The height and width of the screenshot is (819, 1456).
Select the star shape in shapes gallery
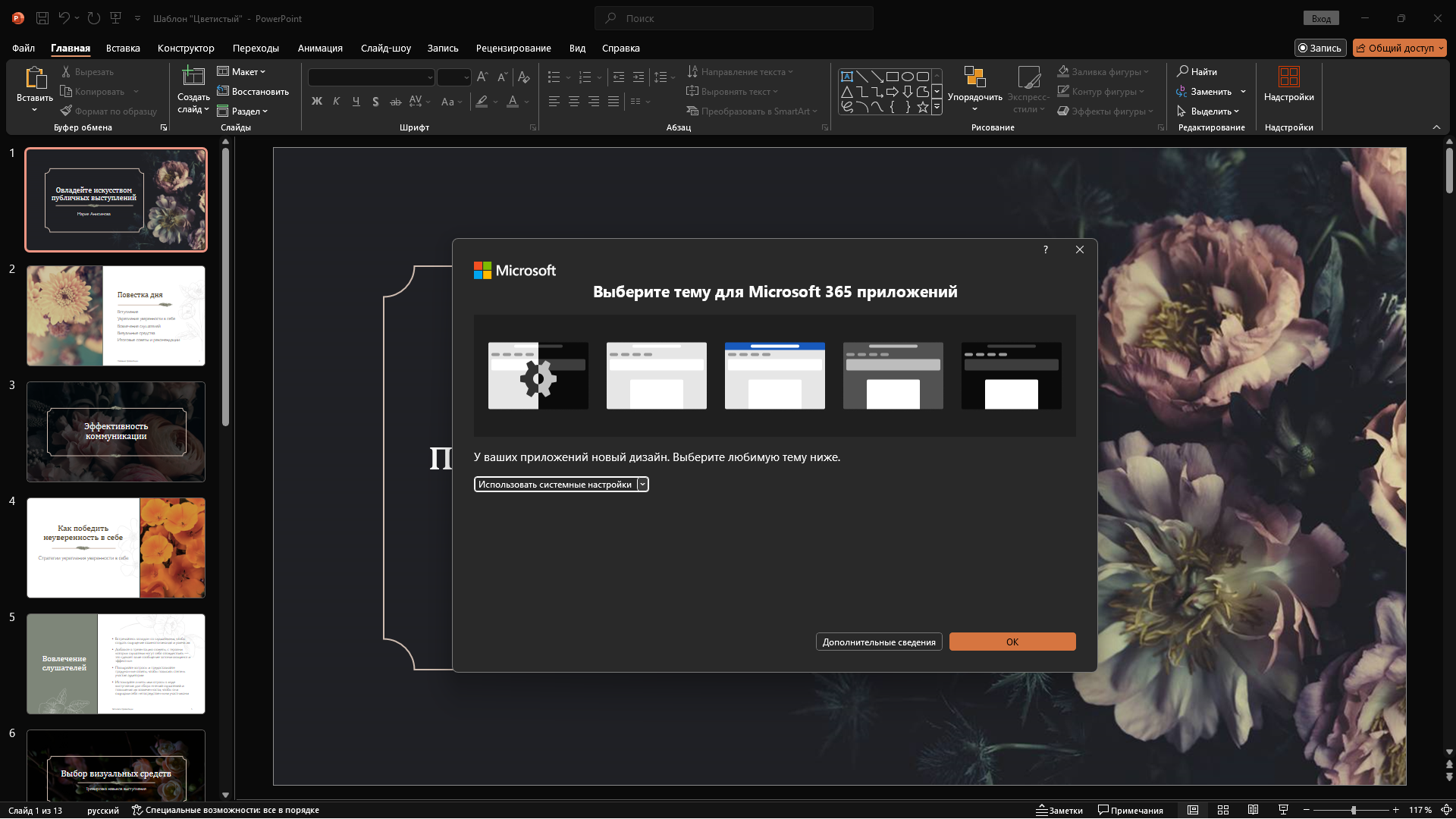pyautogui.click(x=923, y=107)
